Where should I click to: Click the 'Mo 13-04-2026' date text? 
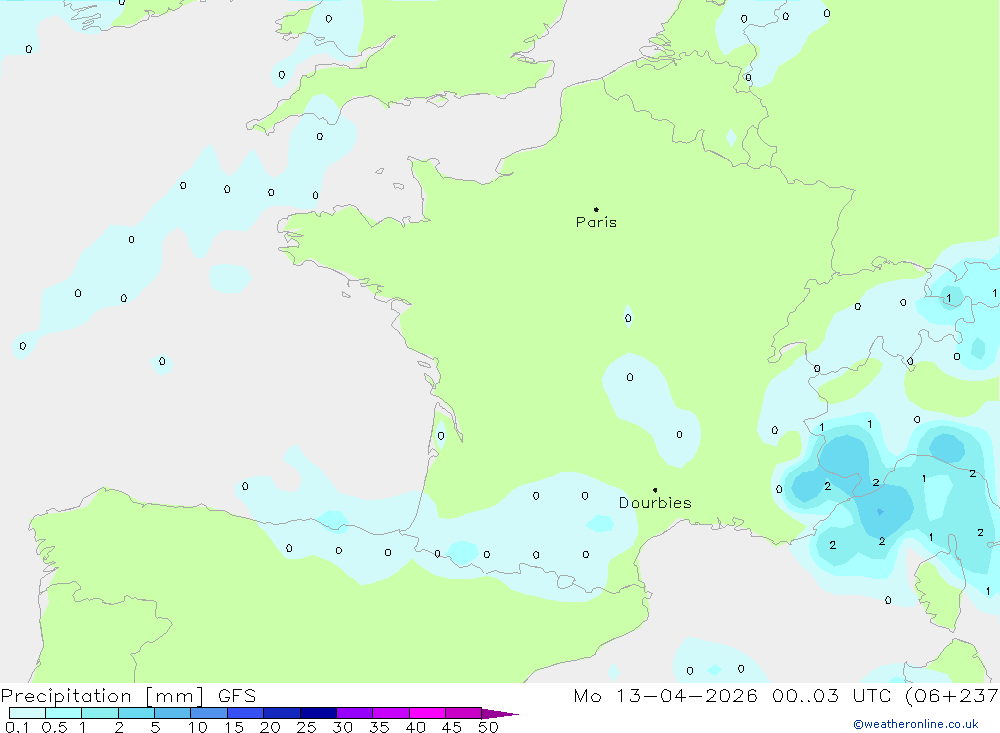click(x=665, y=695)
